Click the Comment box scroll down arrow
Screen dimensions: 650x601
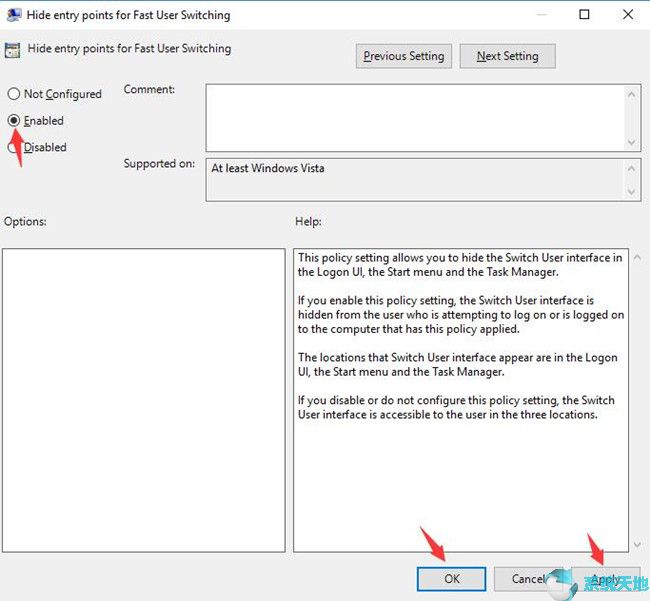[x=632, y=141]
